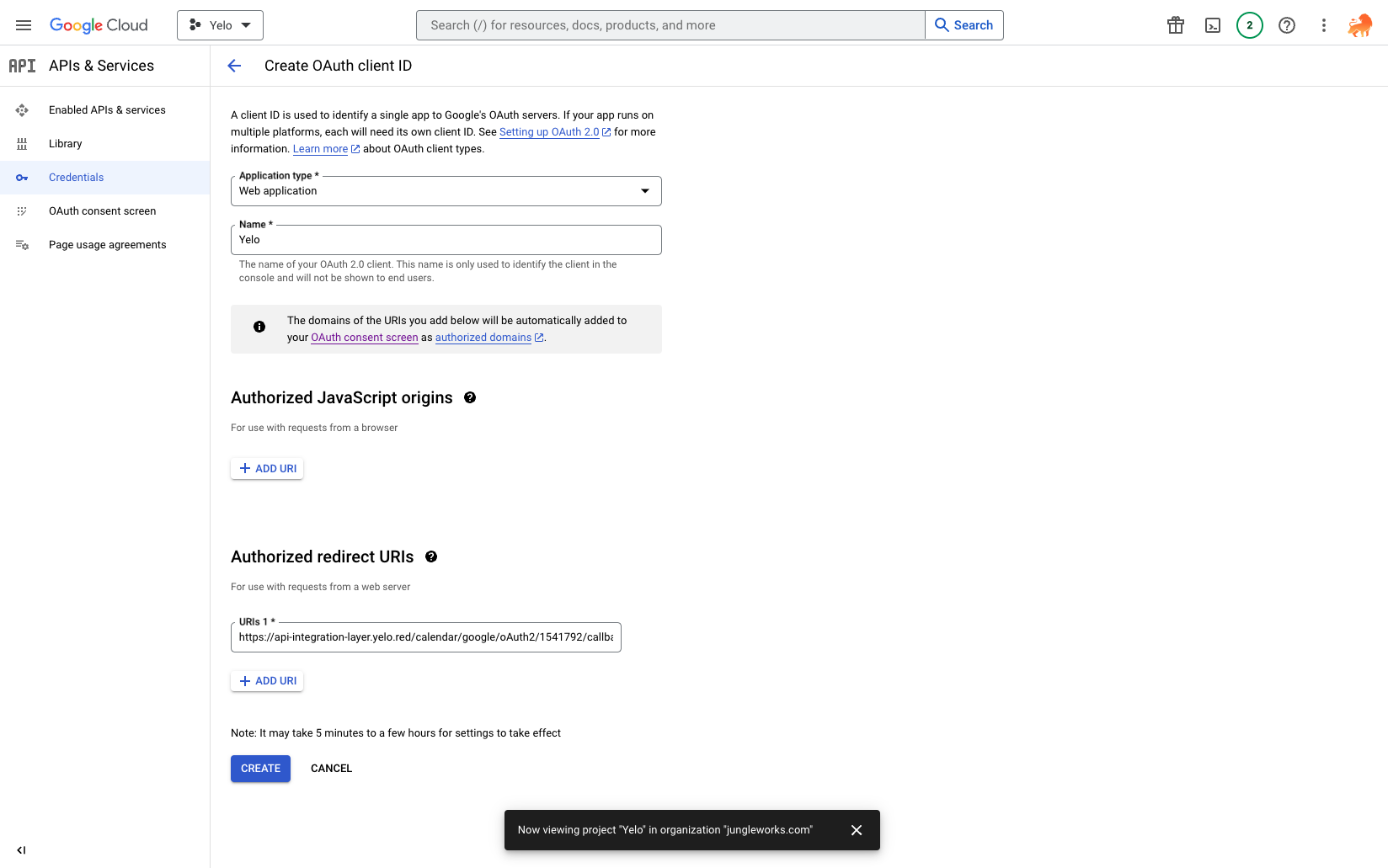Image resolution: width=1388 pixels, height=868 pixels.
Task: Click the toast message about project Yelo
Action: [665, 830]
